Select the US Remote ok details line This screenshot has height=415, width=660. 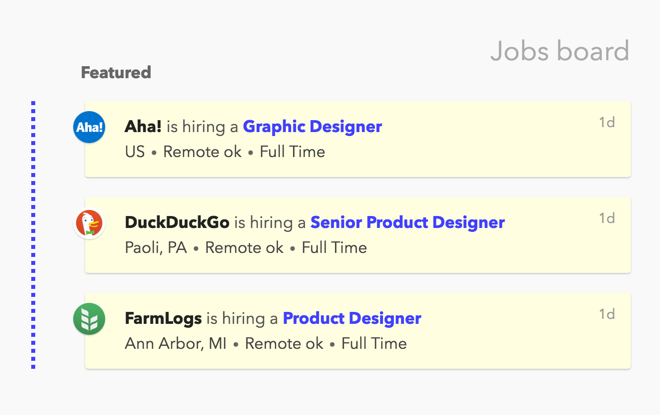point(225,152)
